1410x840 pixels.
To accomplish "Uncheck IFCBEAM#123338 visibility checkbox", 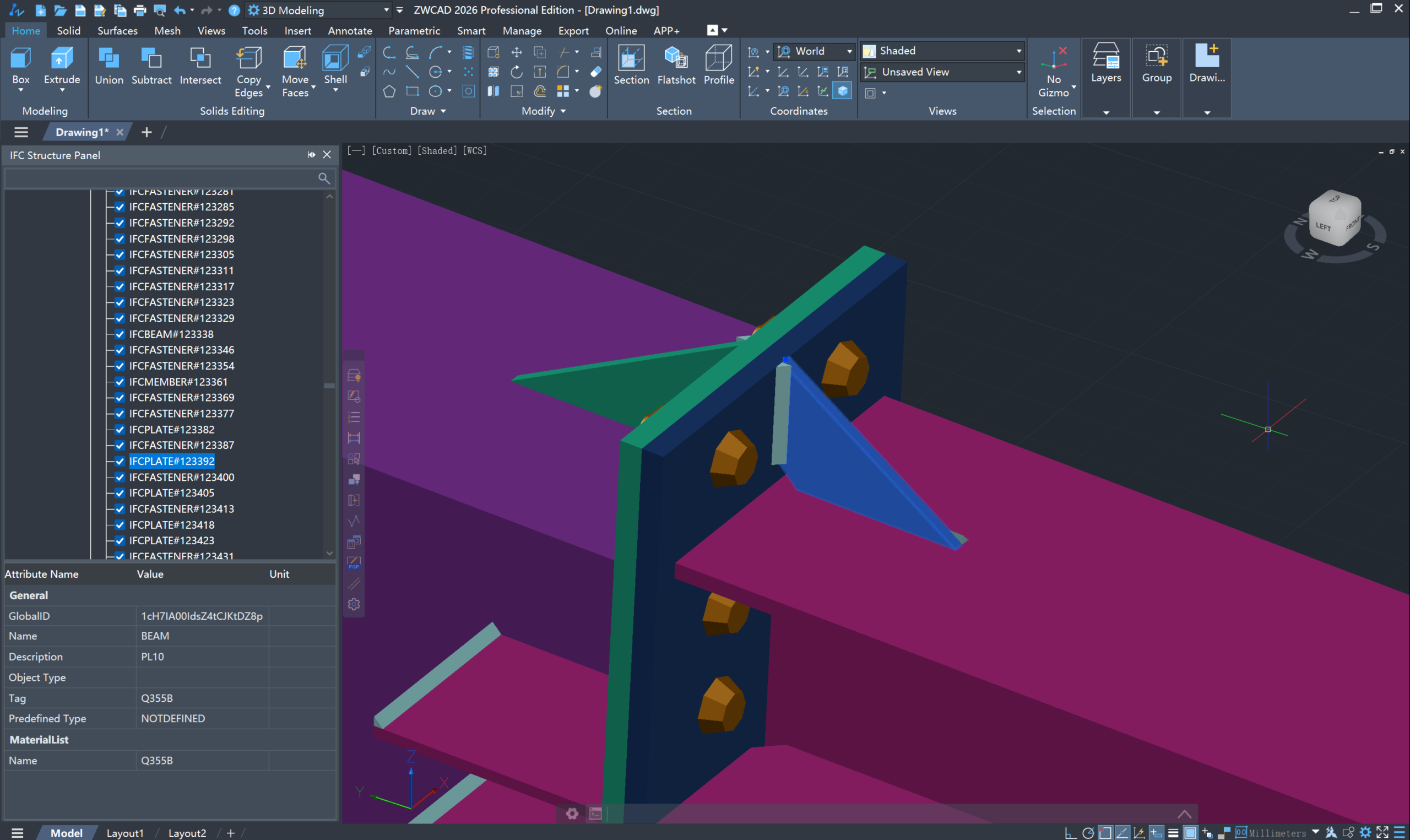I will [120, 334].
